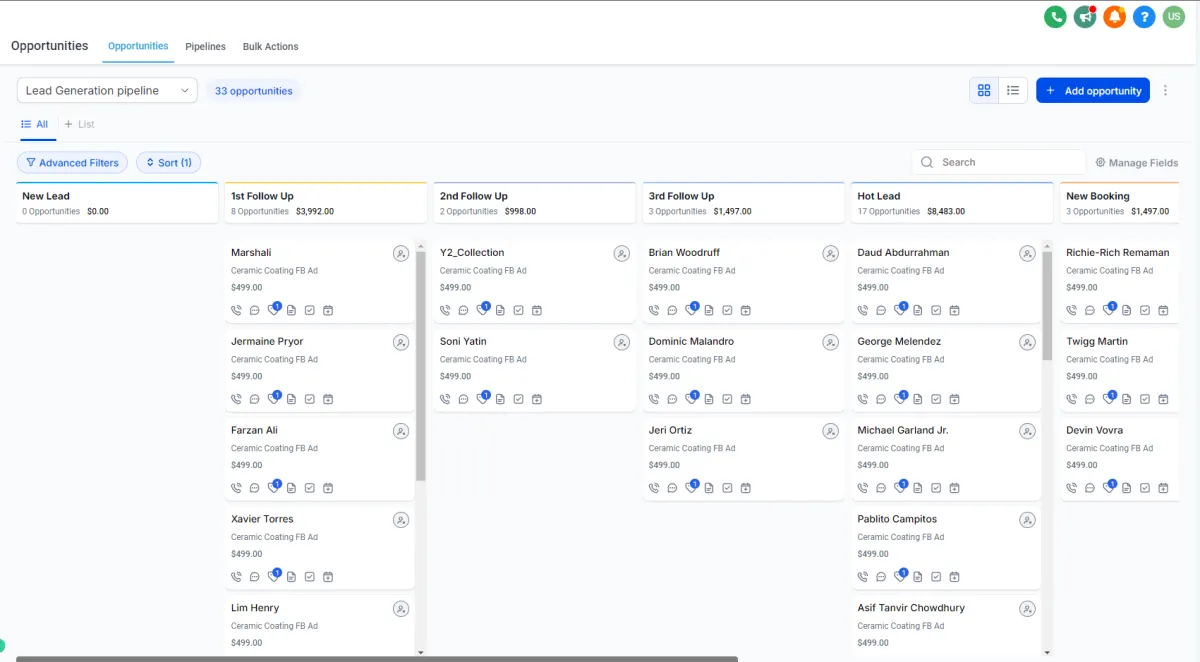
Task: Click the blue help question mark icon
Action: click(1144, 17)
